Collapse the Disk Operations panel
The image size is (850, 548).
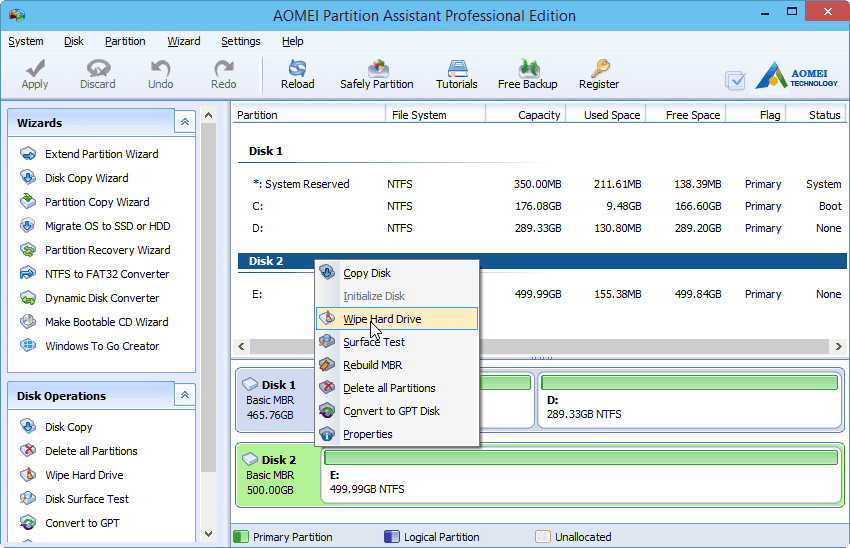[x=184, y=395]
